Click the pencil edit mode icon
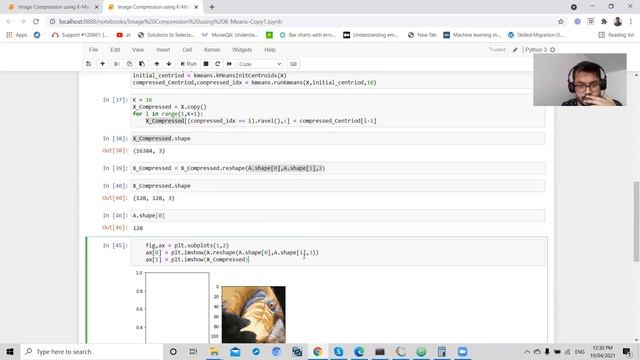The width and height of the screenshot is (640, 360). tap(515, 50)
